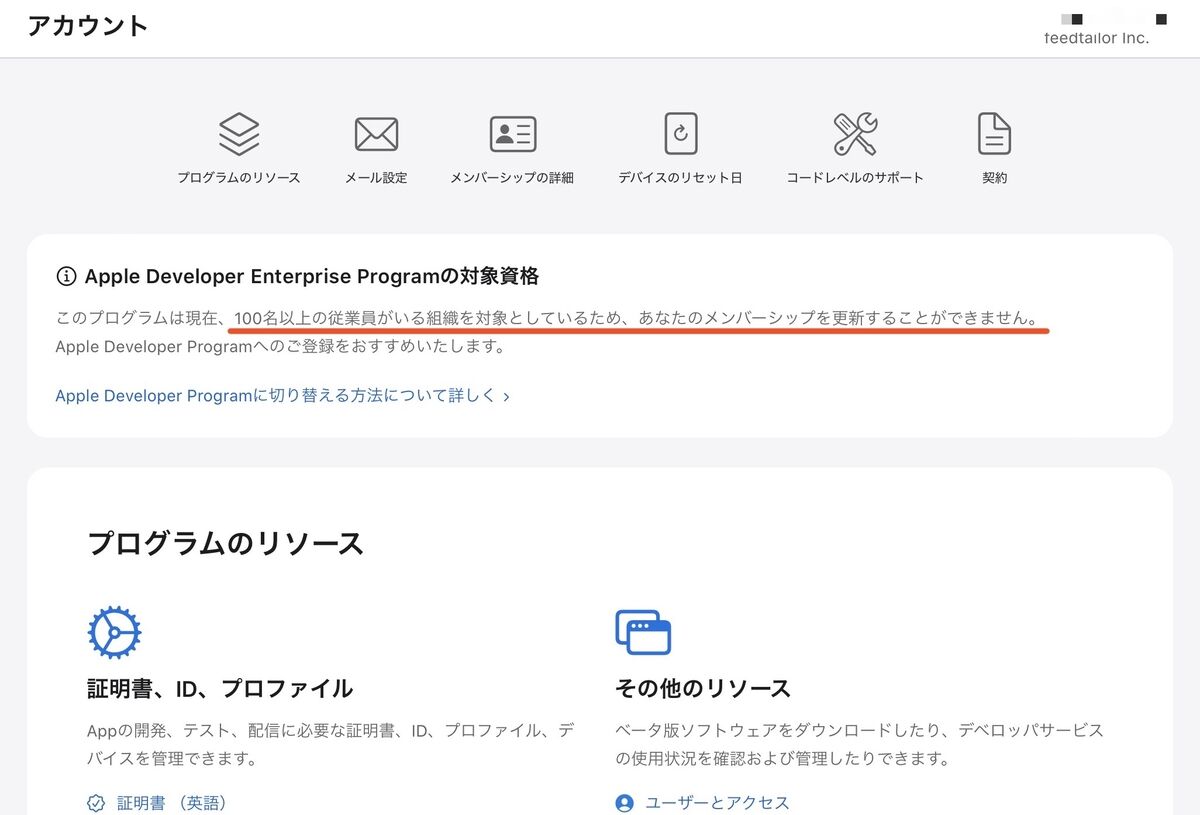
Task: Click the contract document icon
Action: point(994,134)
